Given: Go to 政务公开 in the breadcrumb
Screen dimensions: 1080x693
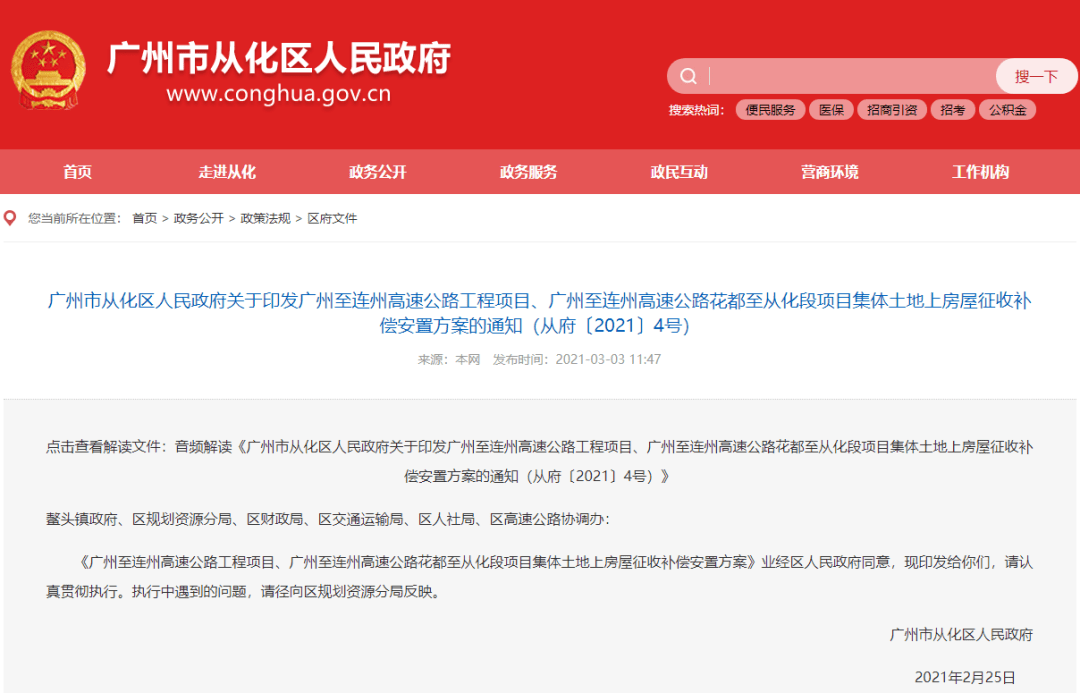Looking at the screenshot, I should click(x=198, y=218).
